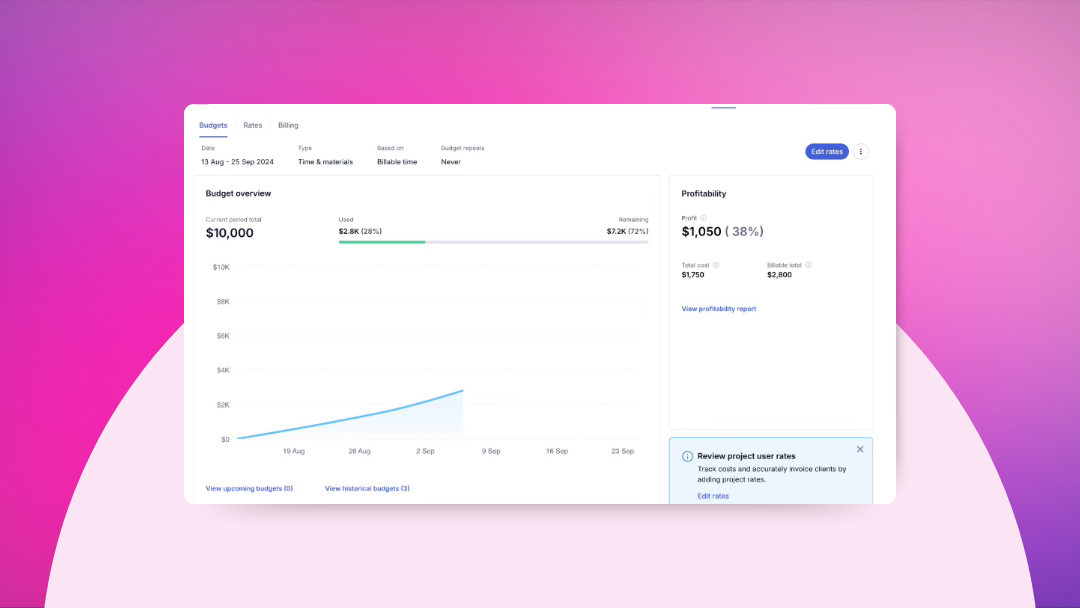The height and width of the screenshot is (608, 1080).
Task: View historical budgets
Action: tap(366, 488)
